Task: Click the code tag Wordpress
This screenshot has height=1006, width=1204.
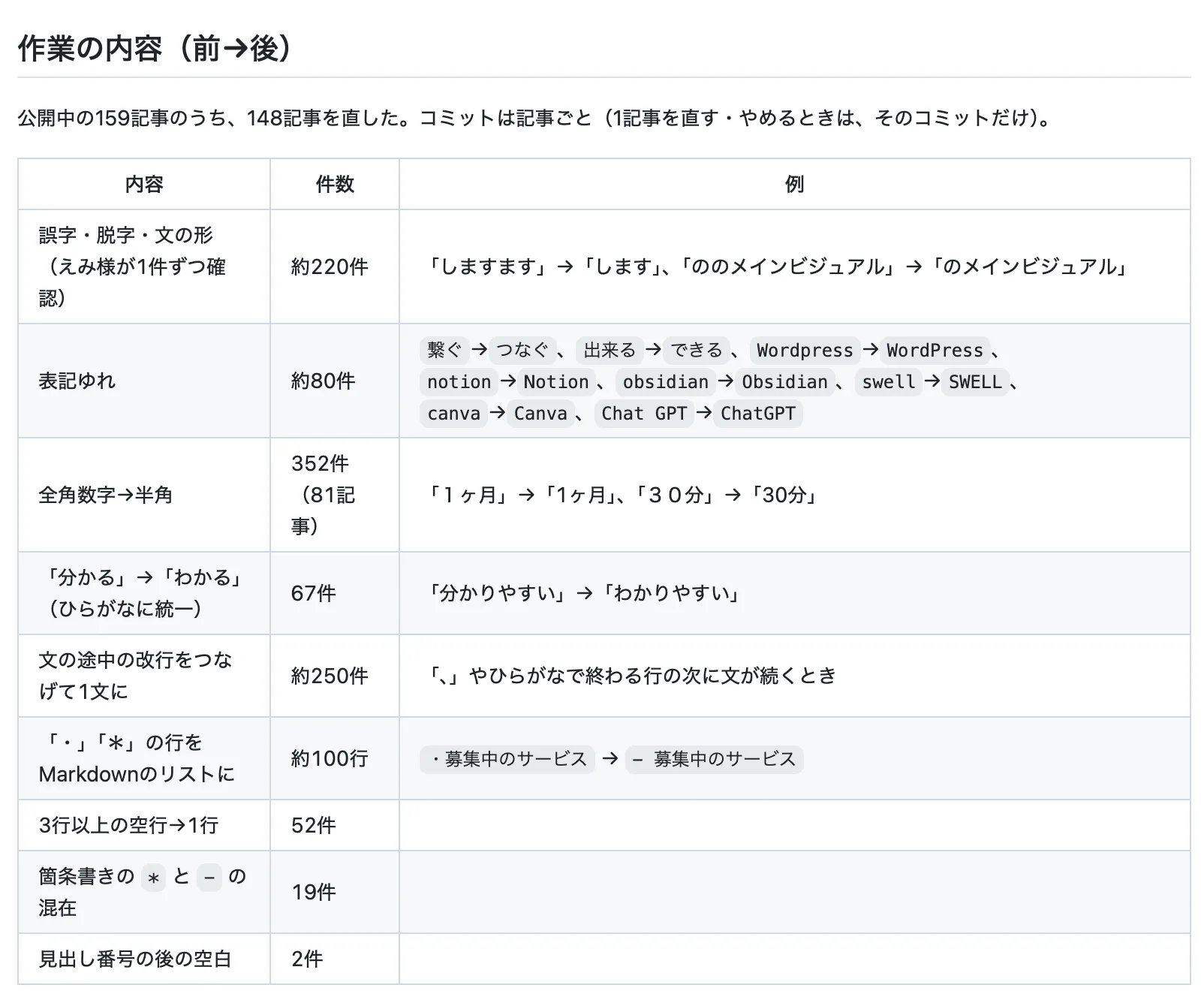Action: (805, 350)
